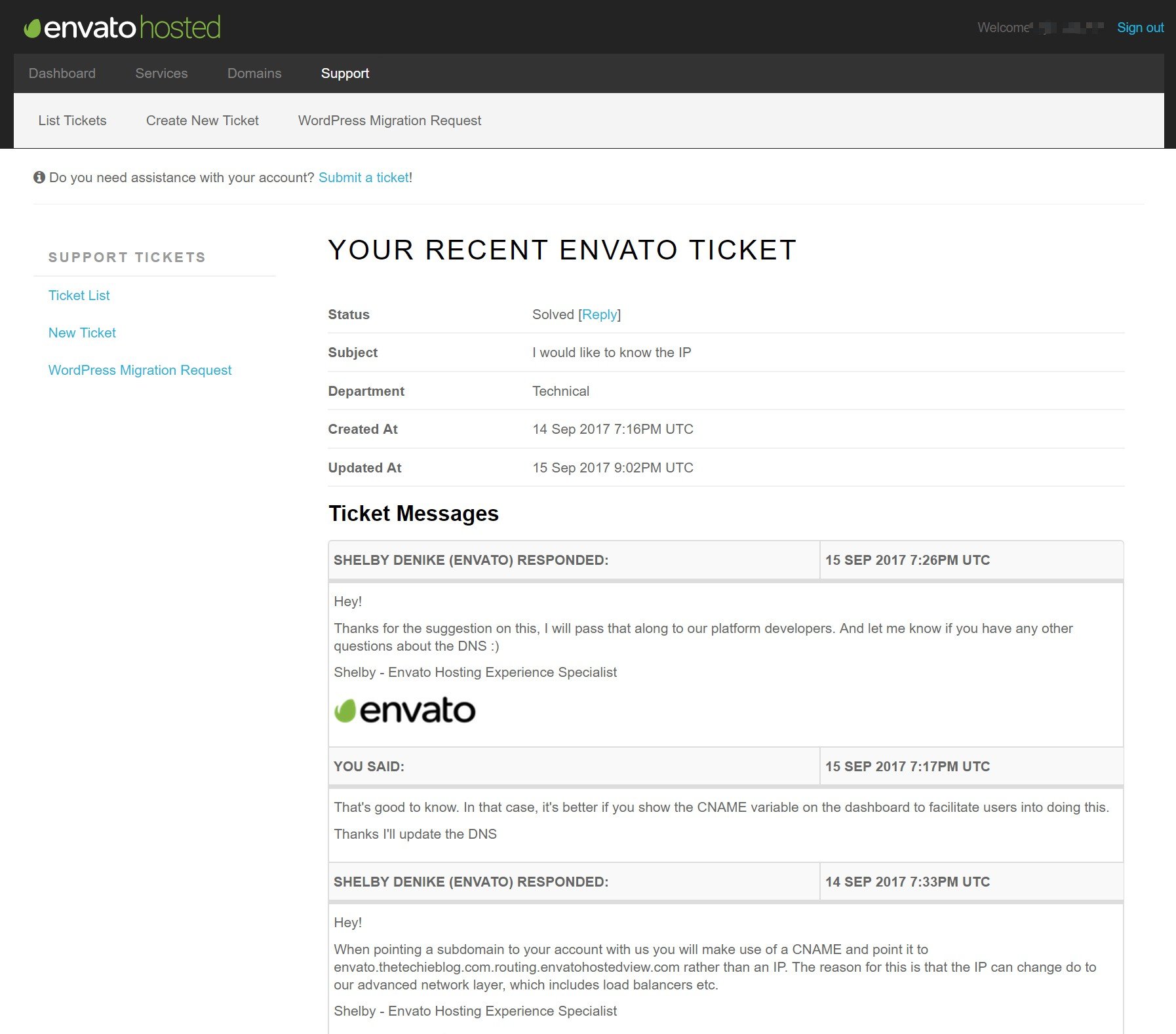
Task: Open the Dashboard menu item
Action: 62,73
